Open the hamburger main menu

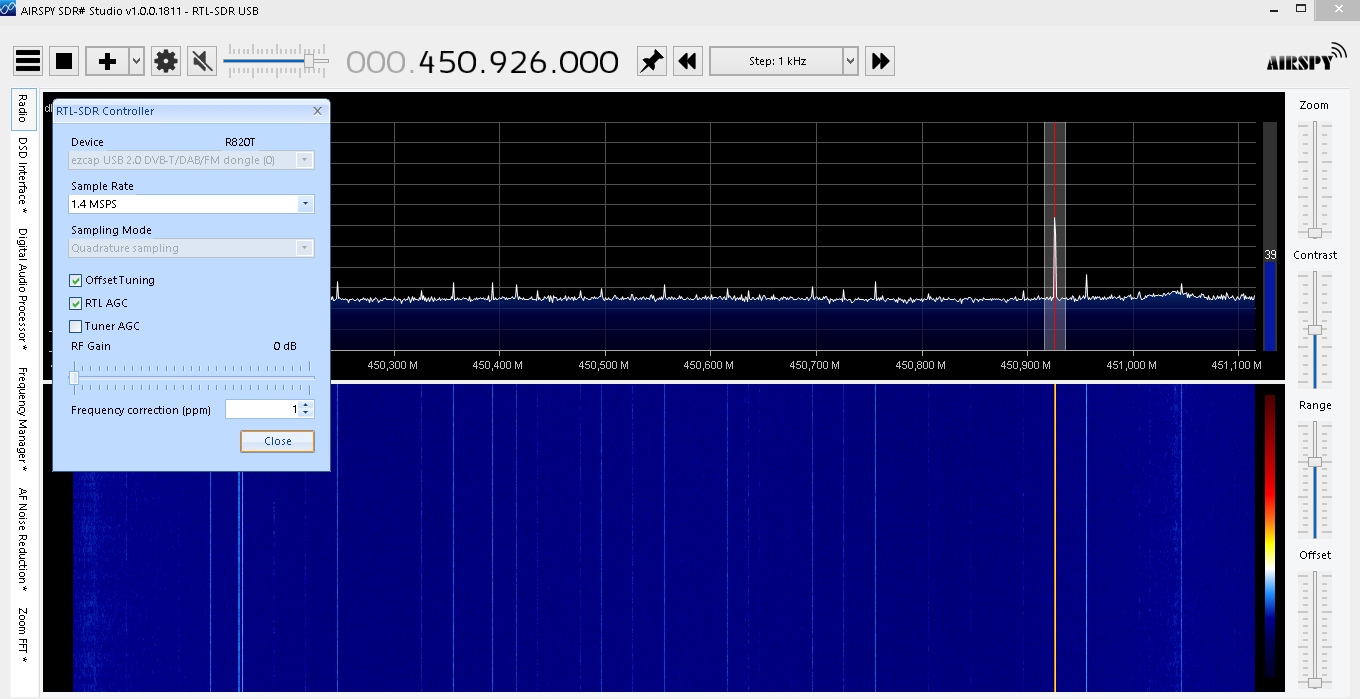(28, 61)
